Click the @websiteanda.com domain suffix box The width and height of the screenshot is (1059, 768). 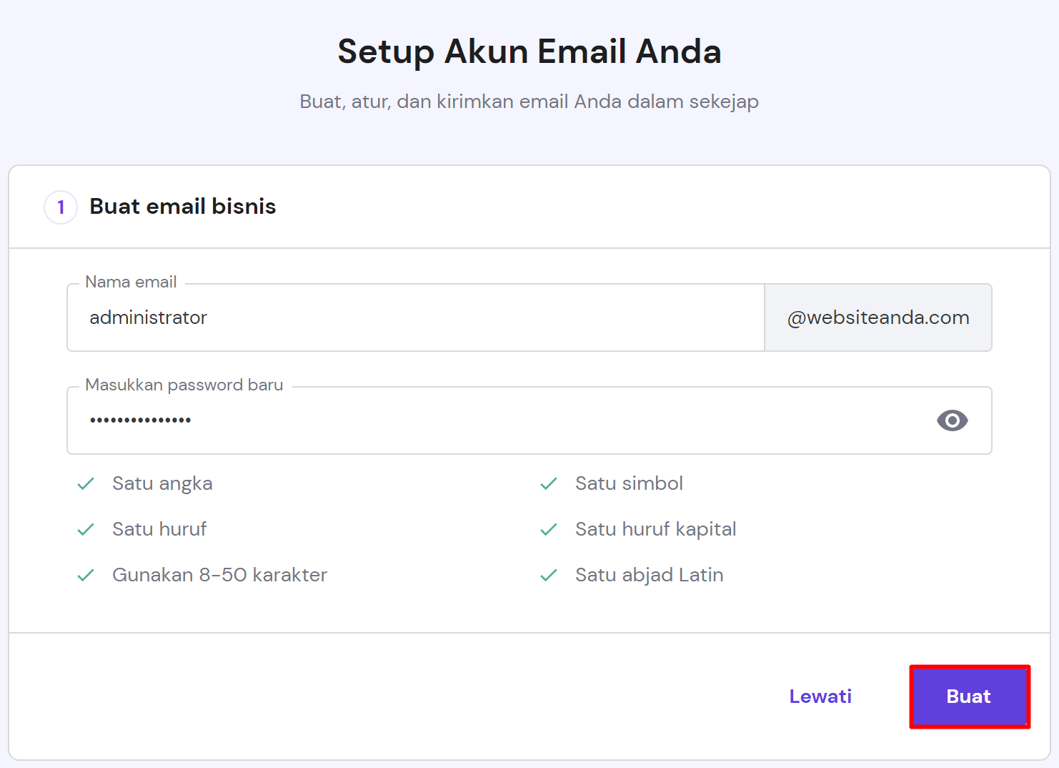coord(878,318)
